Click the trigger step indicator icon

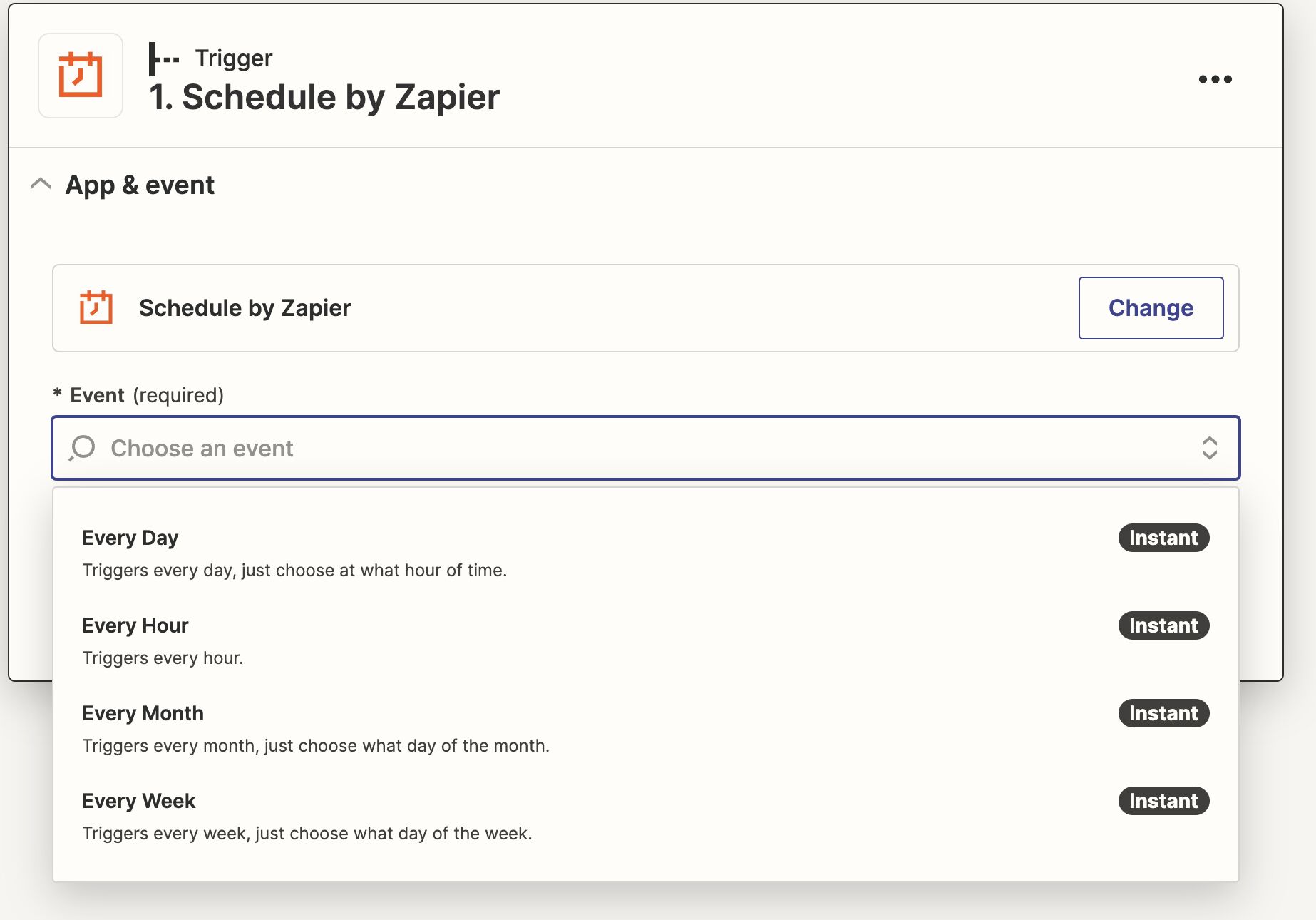164,59
